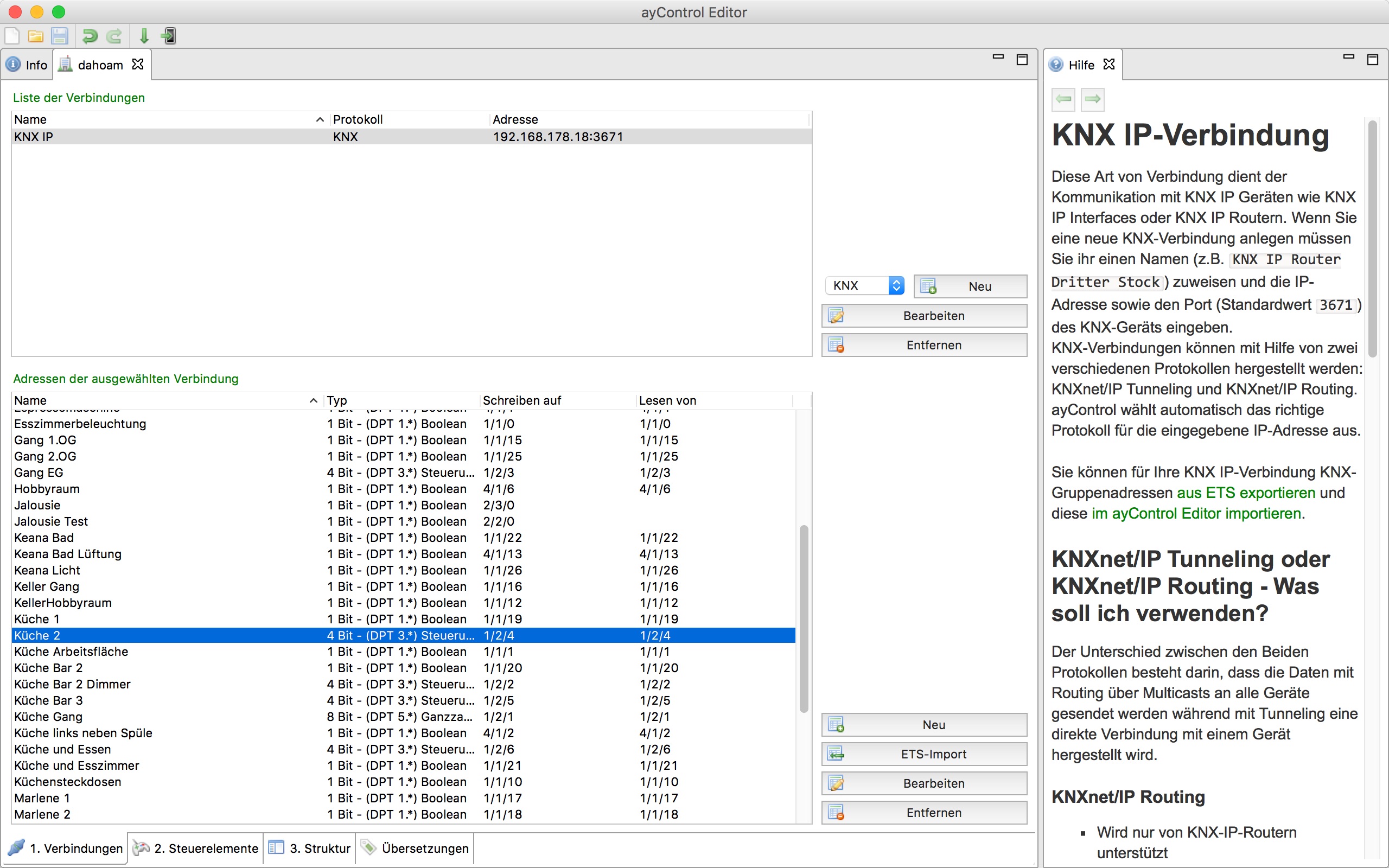Select the Jalousie Test row
The width and height of the screenshot is (1389, 868).
(x=404, y=521)
